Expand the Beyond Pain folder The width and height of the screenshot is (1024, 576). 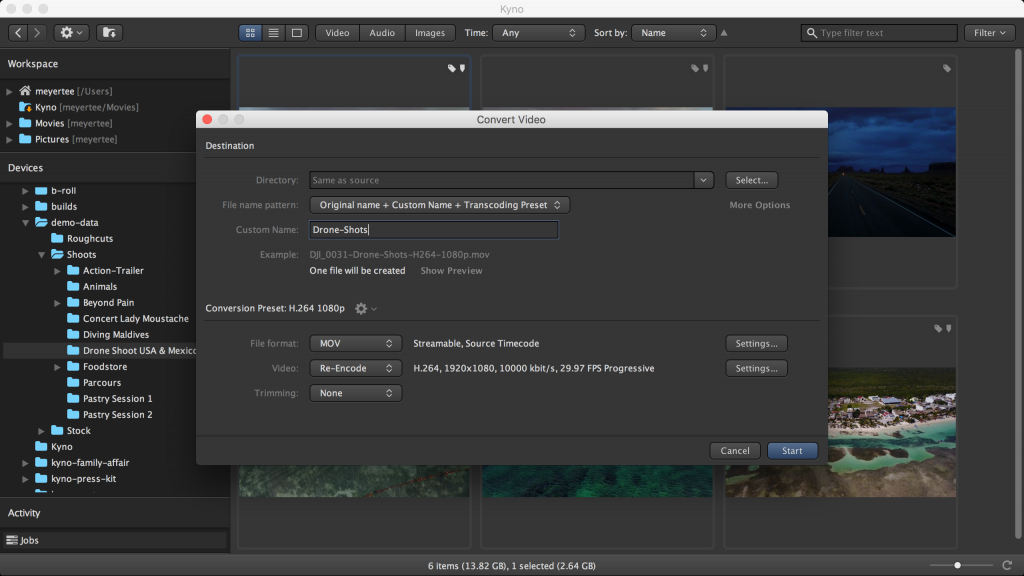(59, 302)
